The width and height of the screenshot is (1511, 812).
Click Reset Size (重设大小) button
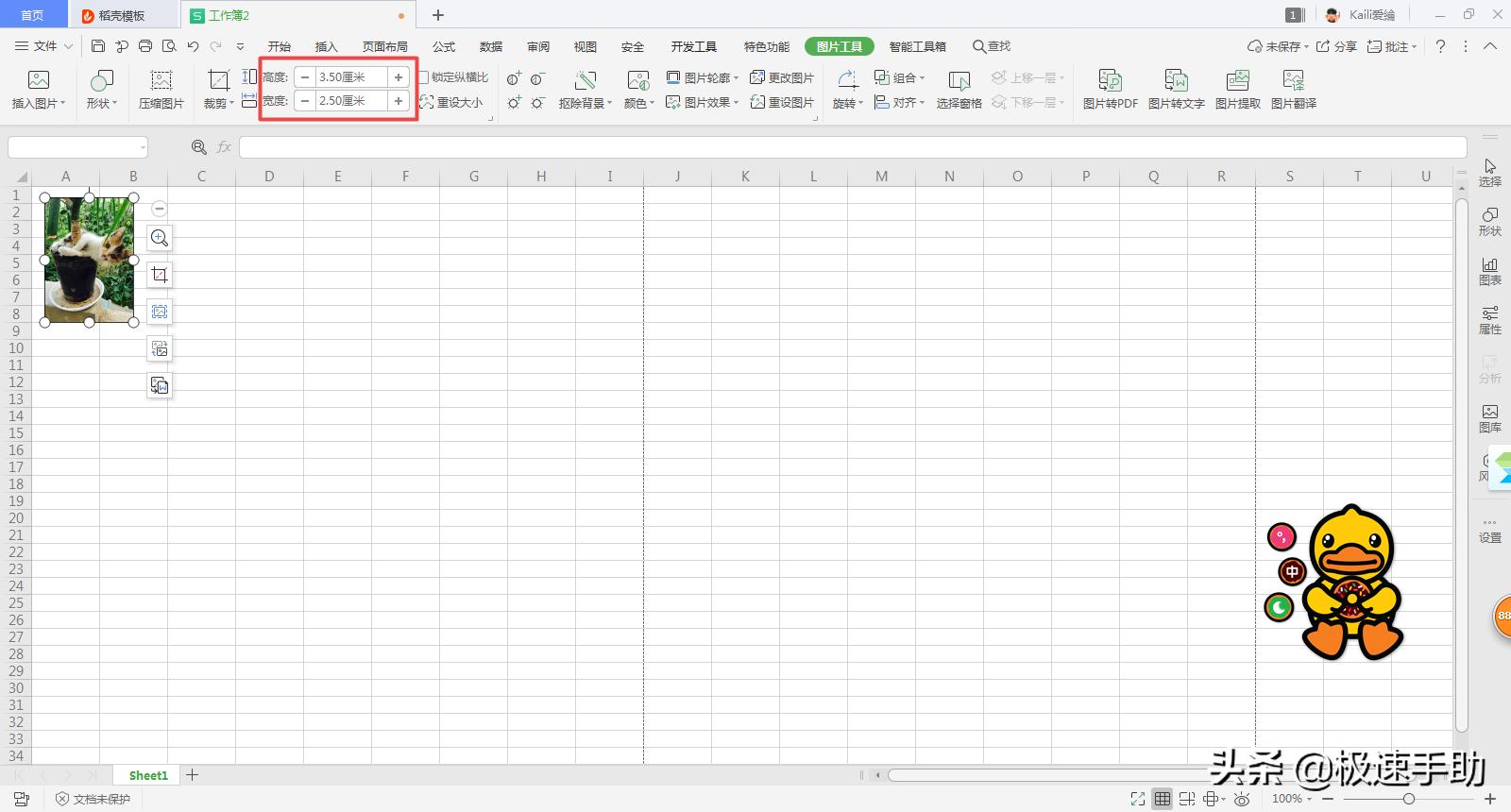point(451,102)
